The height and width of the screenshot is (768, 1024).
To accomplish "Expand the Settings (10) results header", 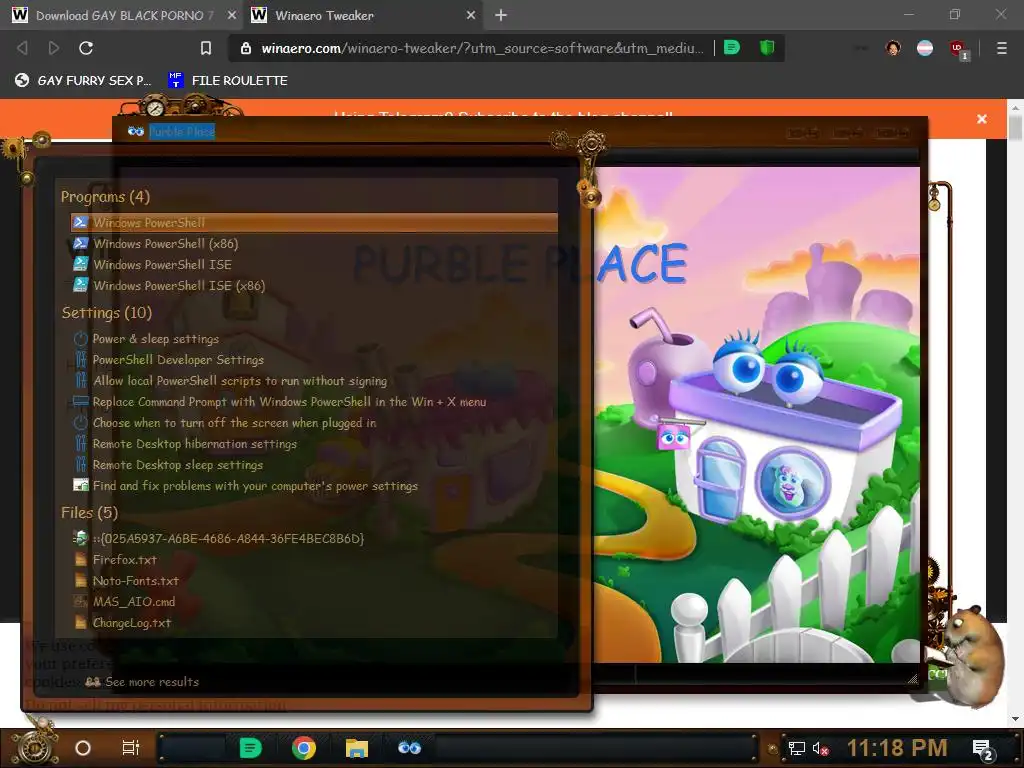I will [x=106, y=313].
